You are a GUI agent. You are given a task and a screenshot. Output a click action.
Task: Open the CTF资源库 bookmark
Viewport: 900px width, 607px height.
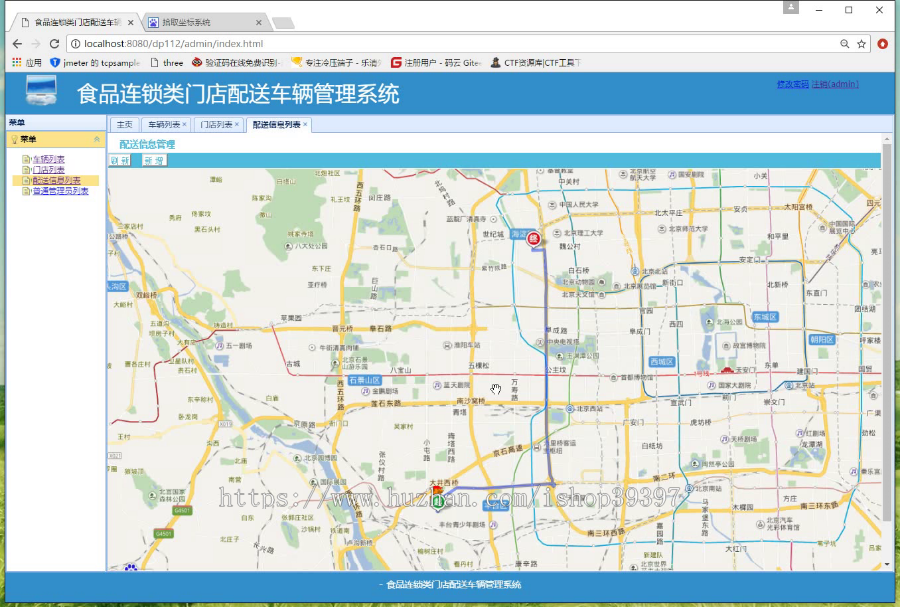(536, 63)
